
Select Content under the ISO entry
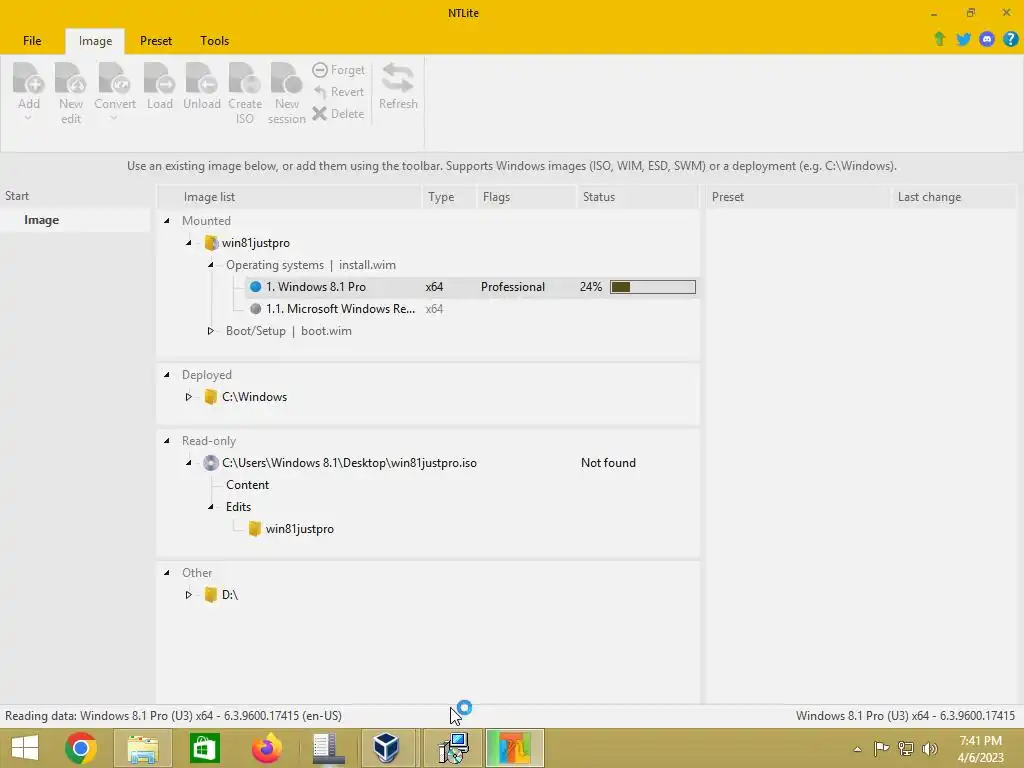coord(248,485)
